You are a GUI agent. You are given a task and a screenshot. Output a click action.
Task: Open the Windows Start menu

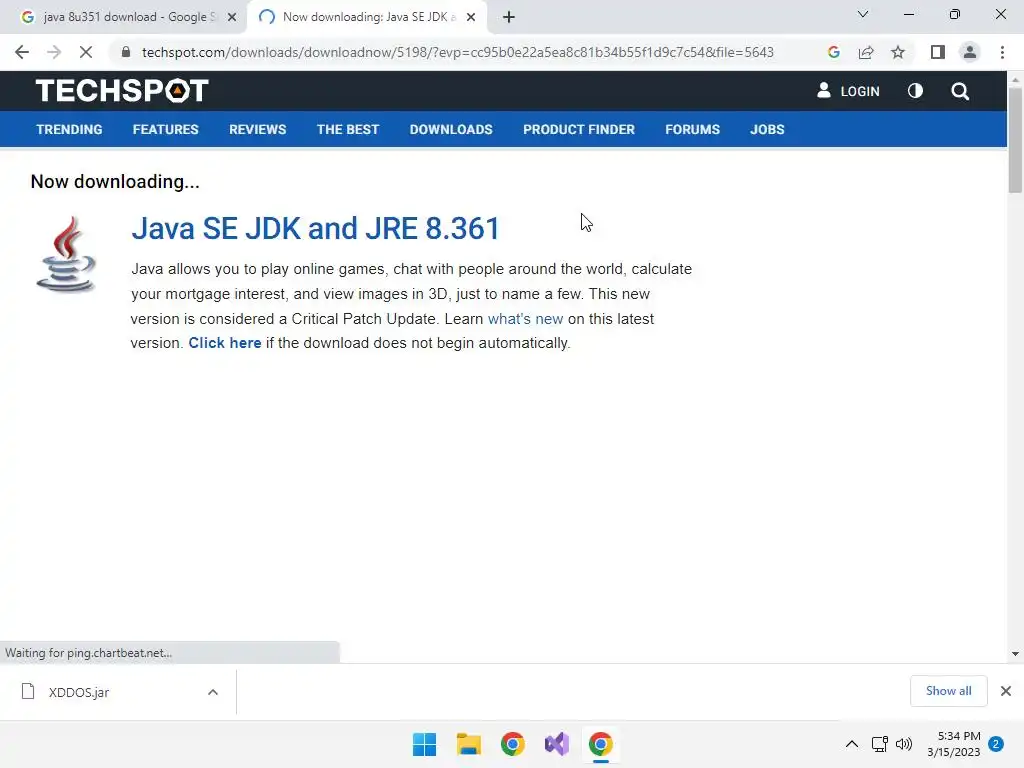coord(424,744)
